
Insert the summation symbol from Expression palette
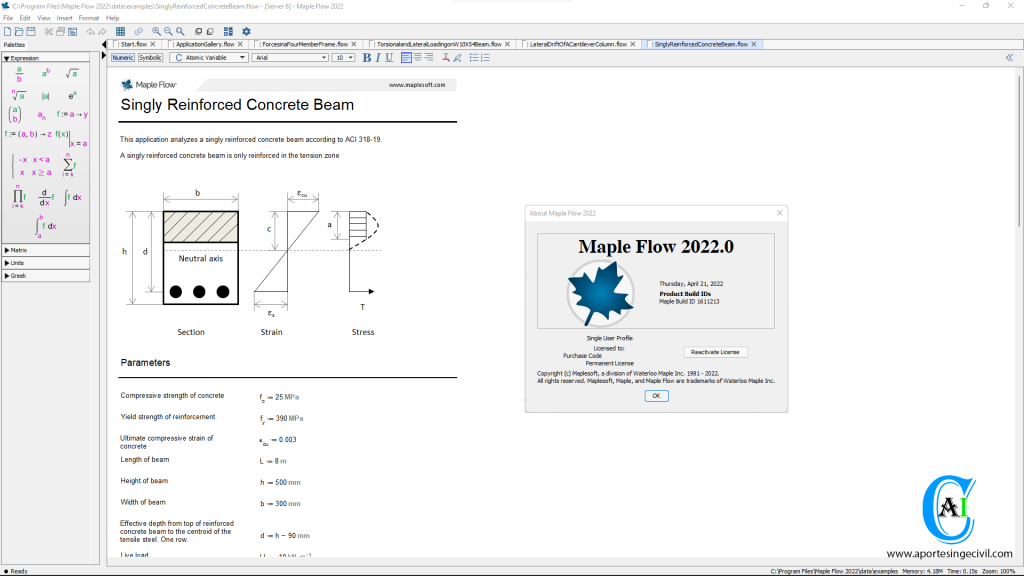tap(69, 166)
